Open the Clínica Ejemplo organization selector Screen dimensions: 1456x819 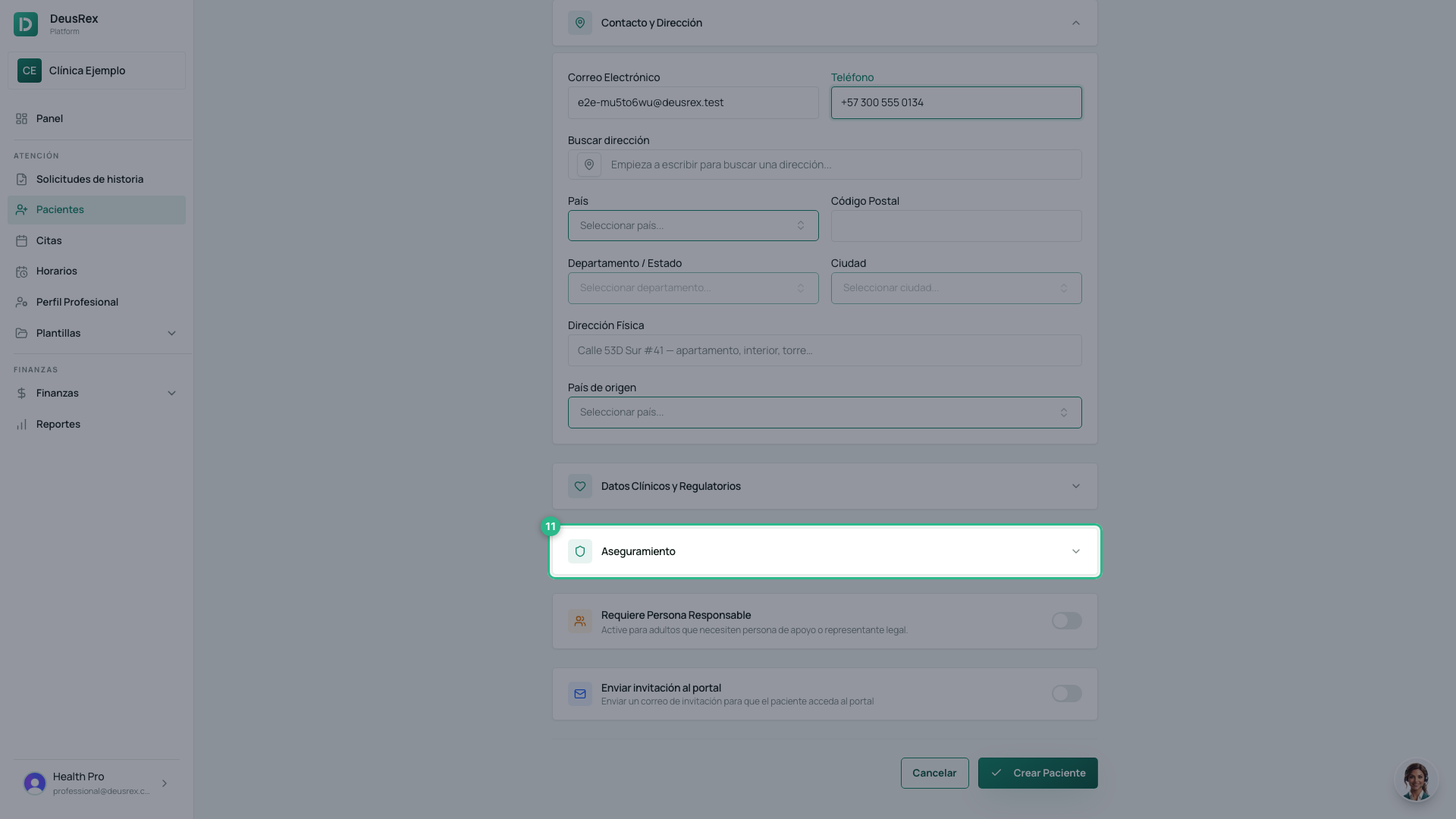(x=96, y=71)
